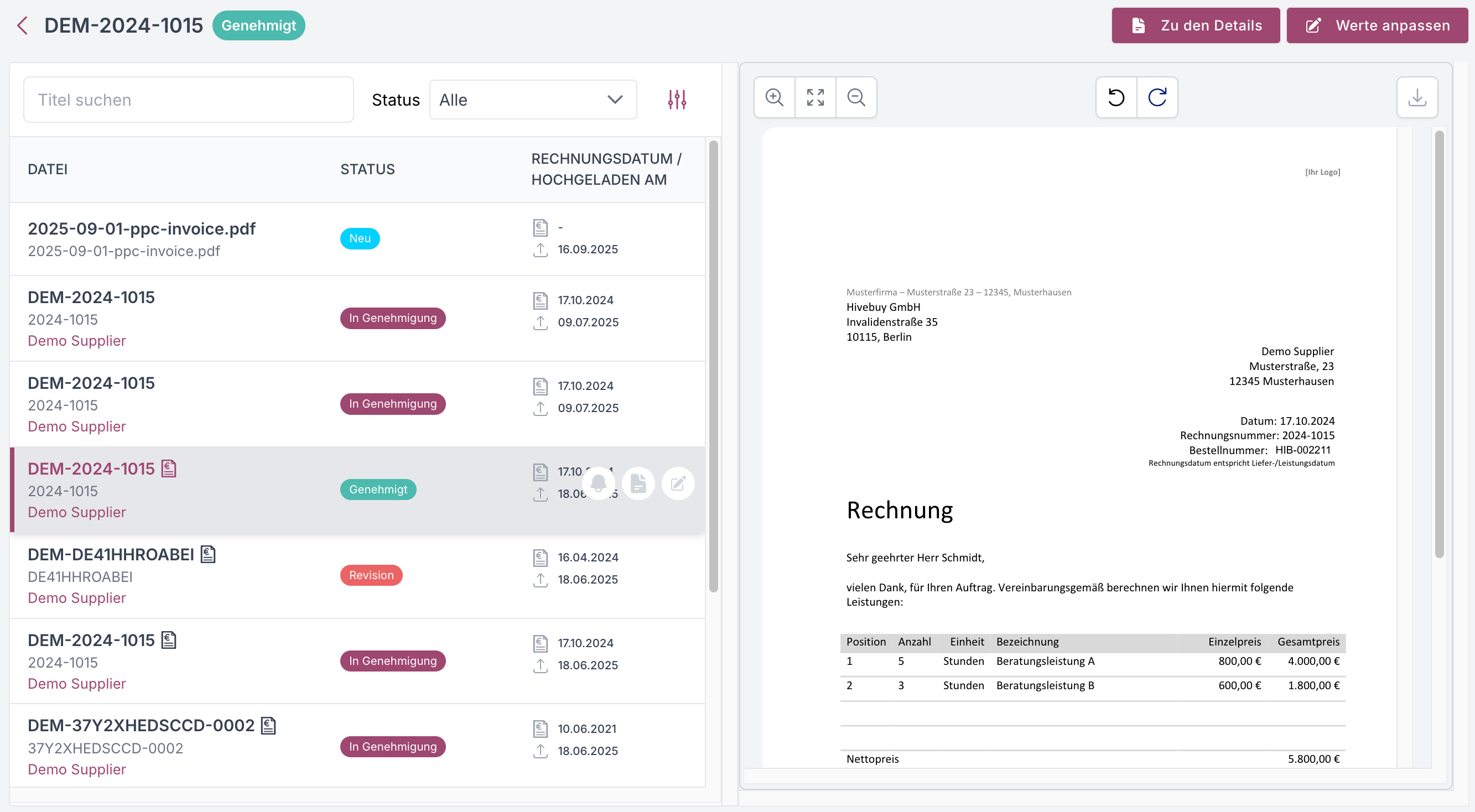Open the Status dropdown showing Alle

click(532, 100)
